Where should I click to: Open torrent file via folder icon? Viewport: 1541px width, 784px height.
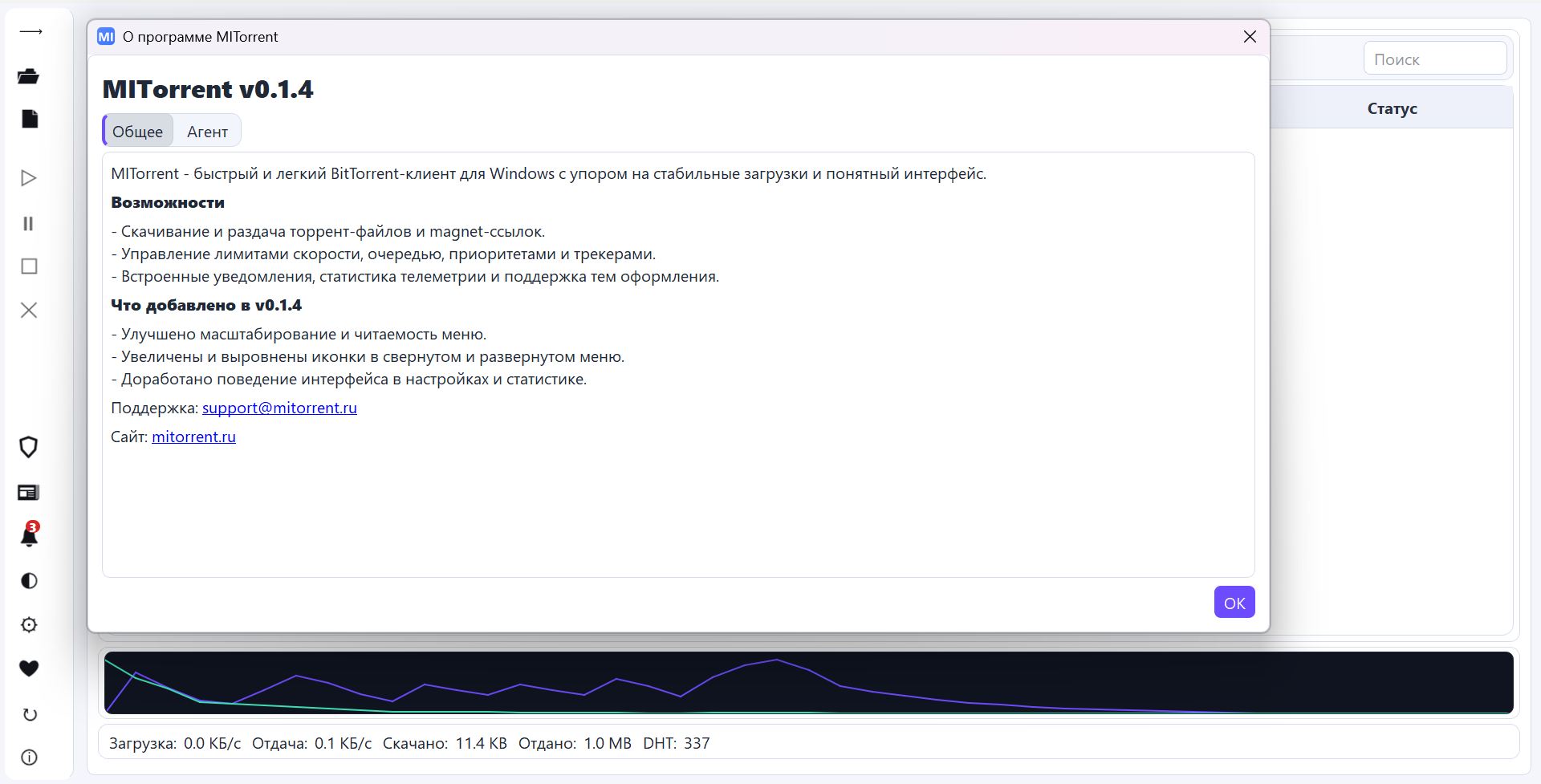[29, 76]
